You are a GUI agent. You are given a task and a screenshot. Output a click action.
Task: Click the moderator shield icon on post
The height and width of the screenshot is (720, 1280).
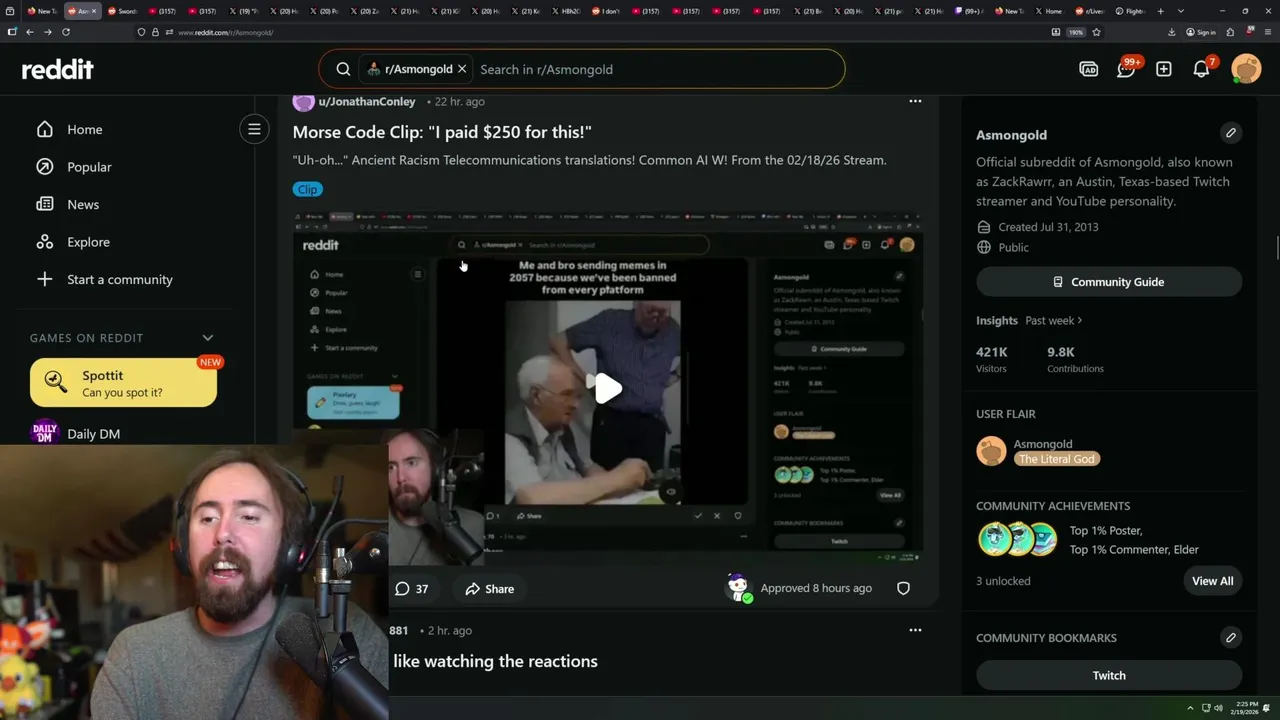[903, 588]
